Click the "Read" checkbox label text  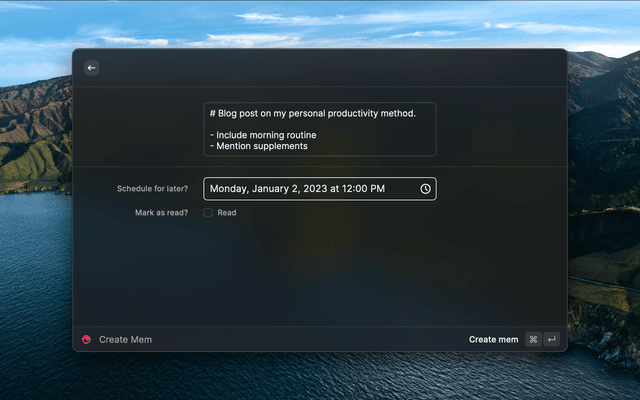coord(227,212)
